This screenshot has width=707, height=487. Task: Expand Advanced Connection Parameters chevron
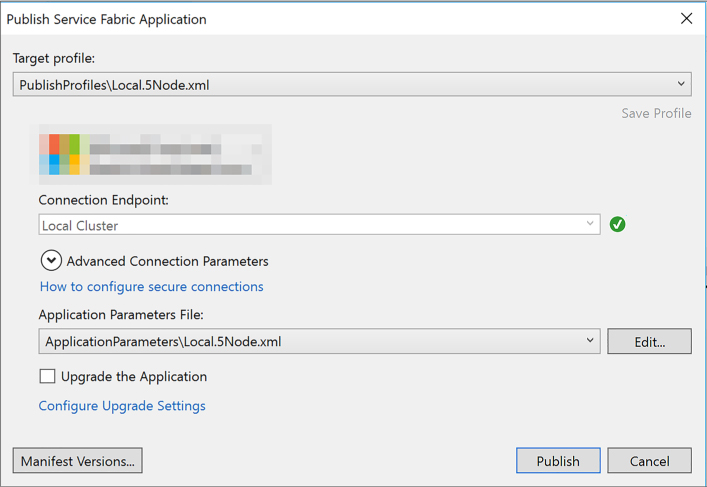coord(51,261)
